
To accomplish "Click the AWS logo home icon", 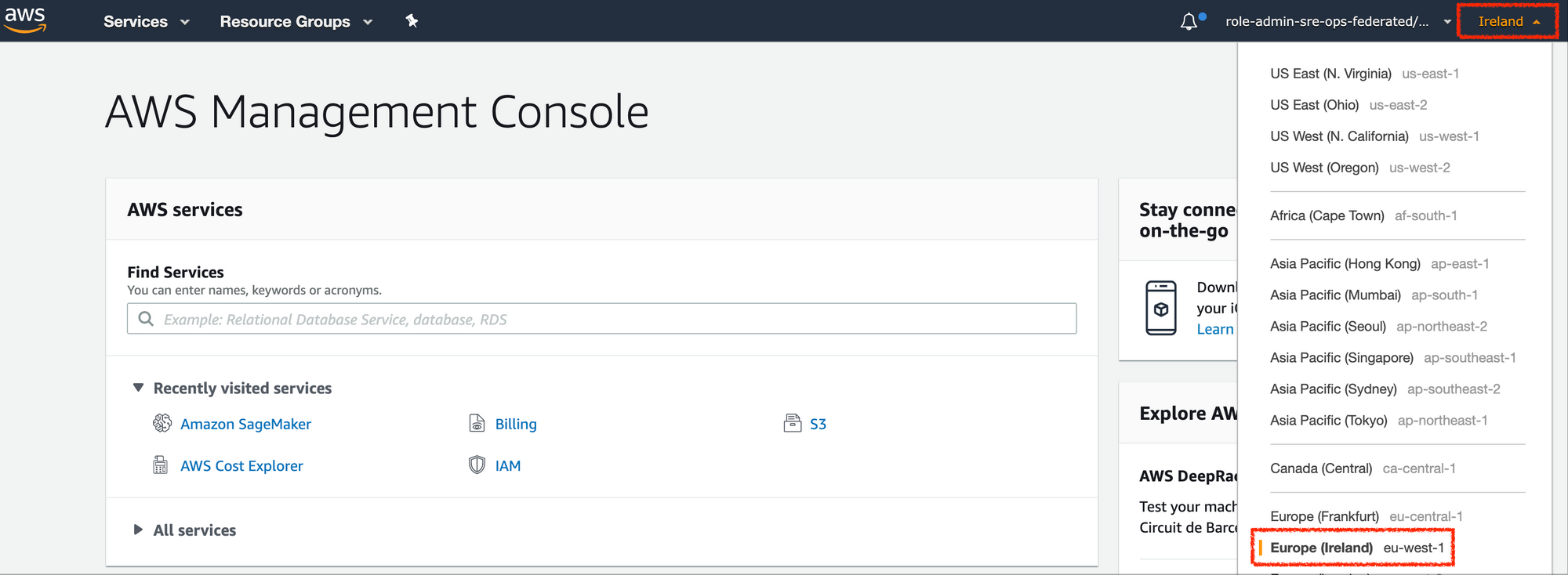I will [25, 20].
